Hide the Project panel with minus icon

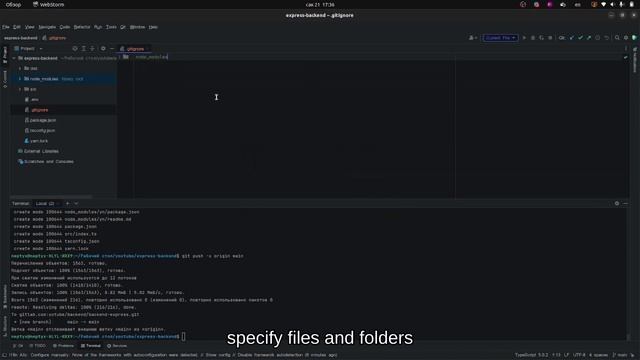[x=112, y=49]
